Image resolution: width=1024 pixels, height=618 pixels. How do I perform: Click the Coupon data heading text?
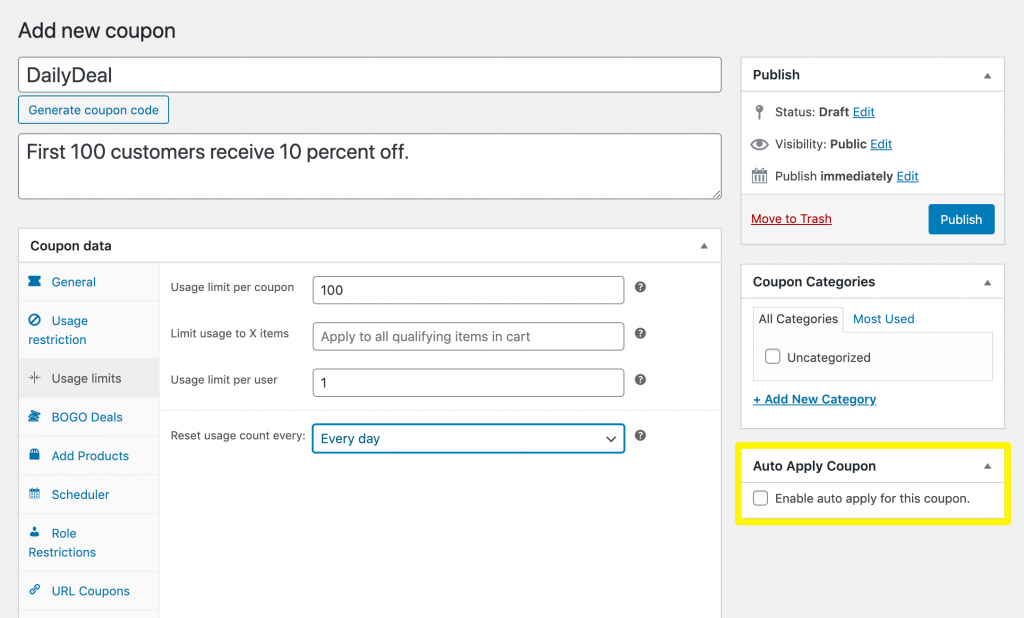(x=71, y=246)
